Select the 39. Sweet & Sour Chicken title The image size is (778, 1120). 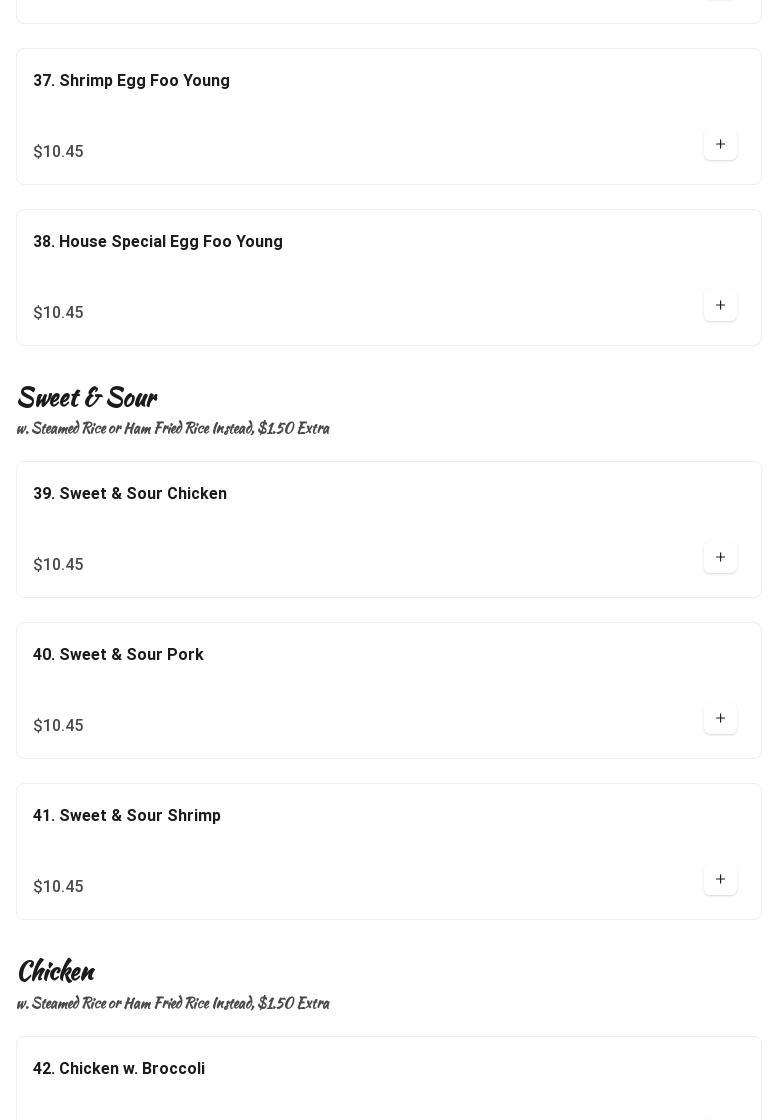(130, 494)
